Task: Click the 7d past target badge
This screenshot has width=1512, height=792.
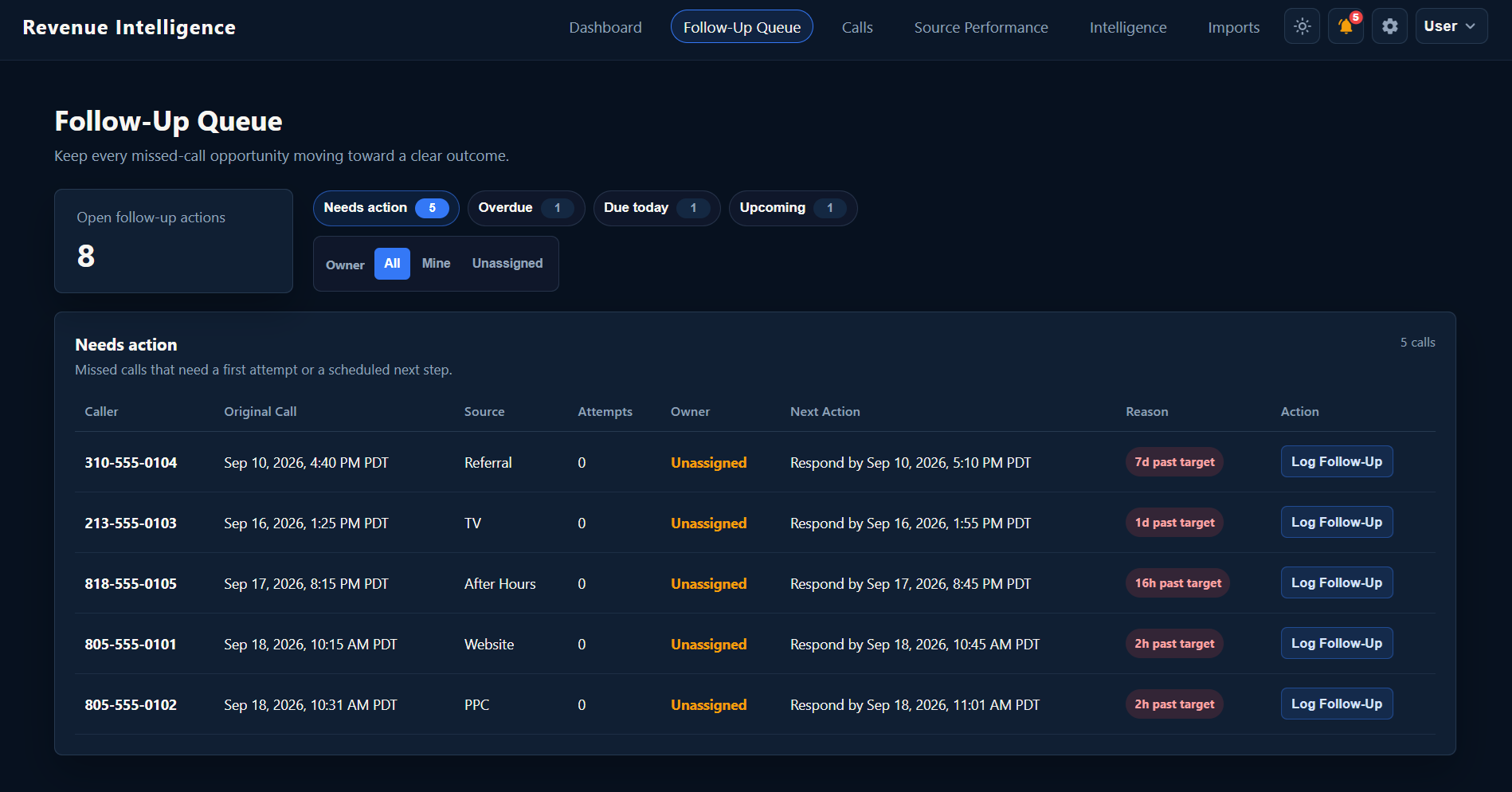Action: [1174, 462]
